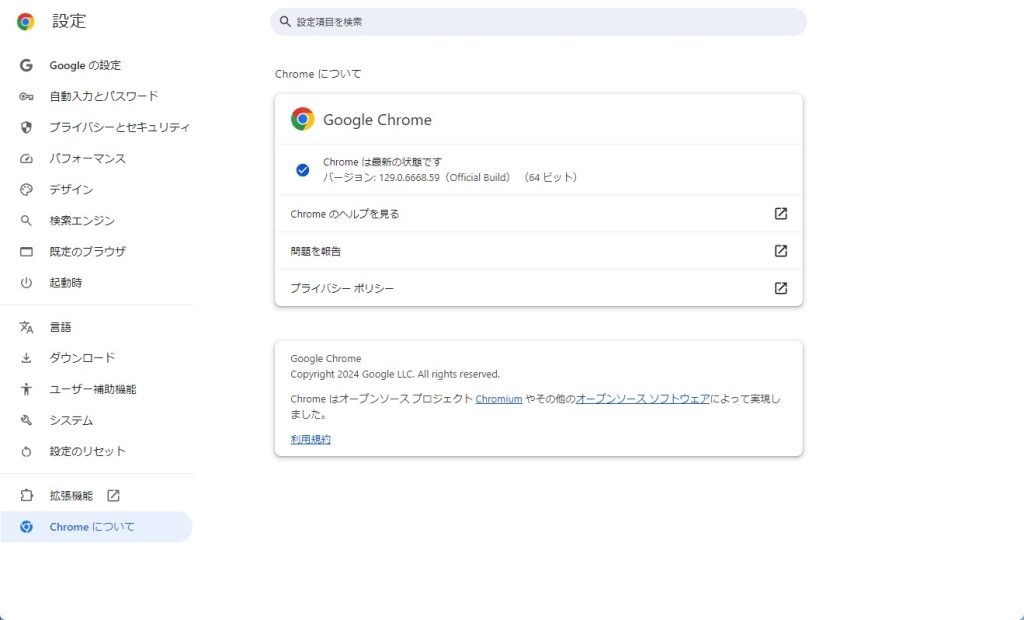Click the 設定項目を検索 search field

(540, 22)
